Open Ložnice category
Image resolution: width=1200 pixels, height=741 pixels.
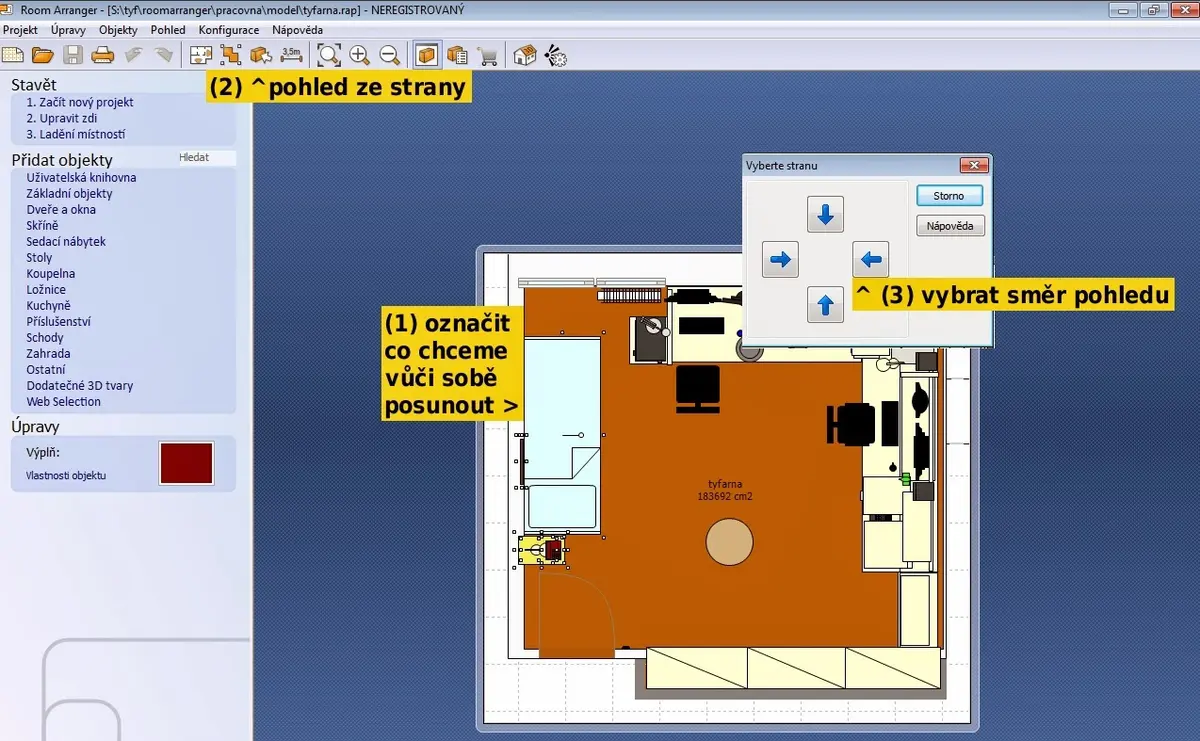click(46, 290)
